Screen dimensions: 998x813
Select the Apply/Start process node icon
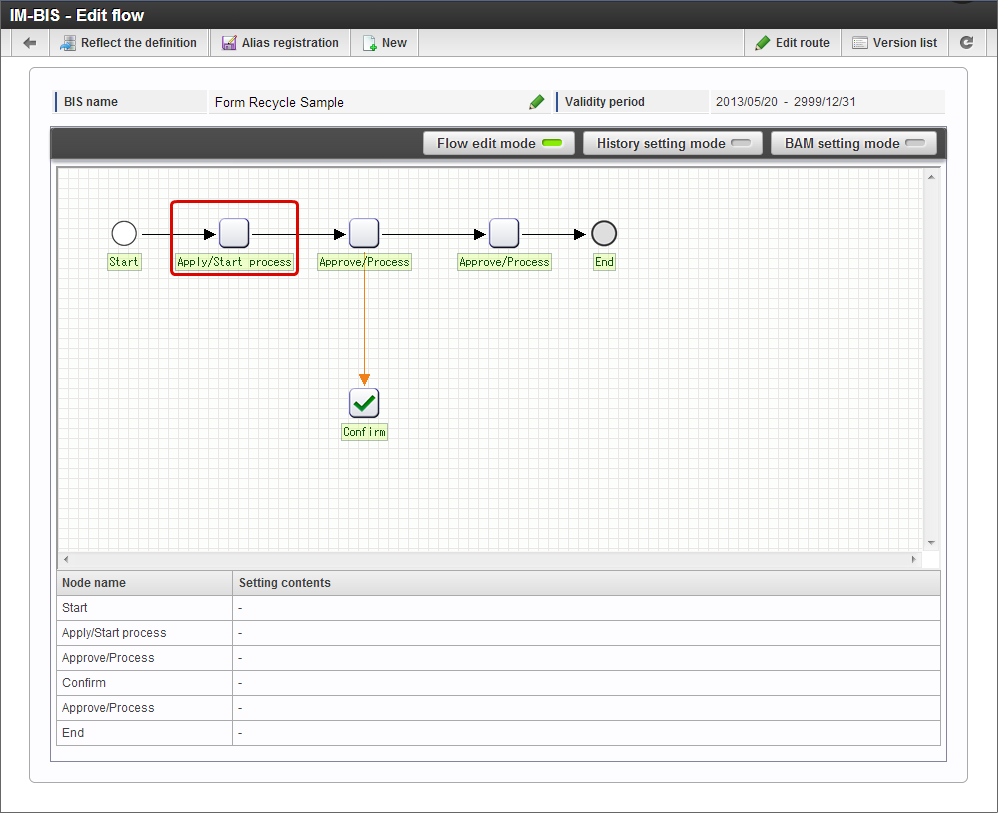point(234,233)
